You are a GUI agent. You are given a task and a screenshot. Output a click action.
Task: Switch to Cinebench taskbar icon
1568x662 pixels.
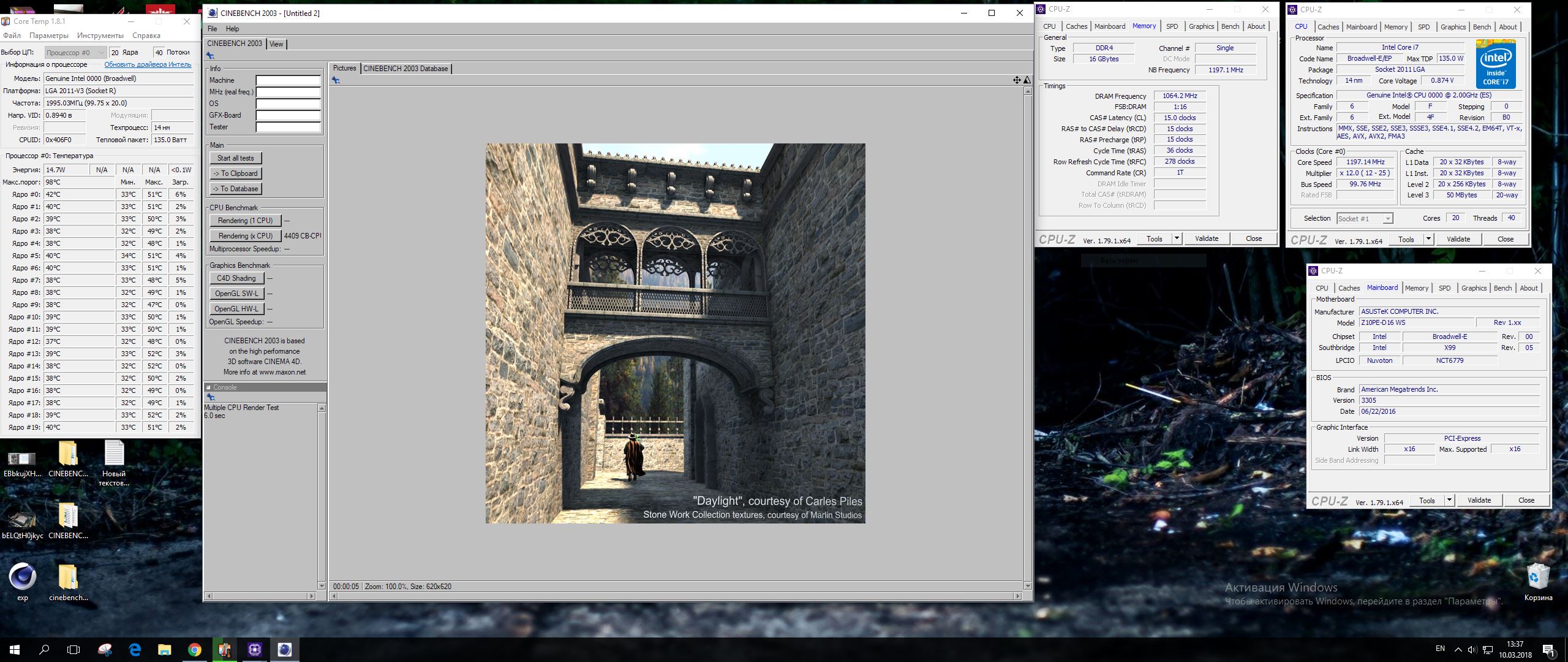click(x=284, y=650)
